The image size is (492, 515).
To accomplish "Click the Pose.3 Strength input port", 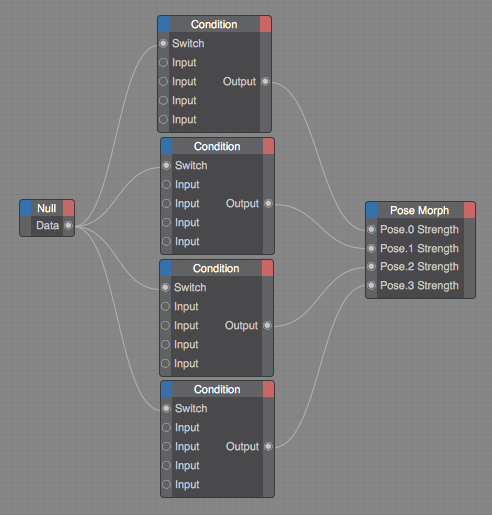I will (371, 285).
